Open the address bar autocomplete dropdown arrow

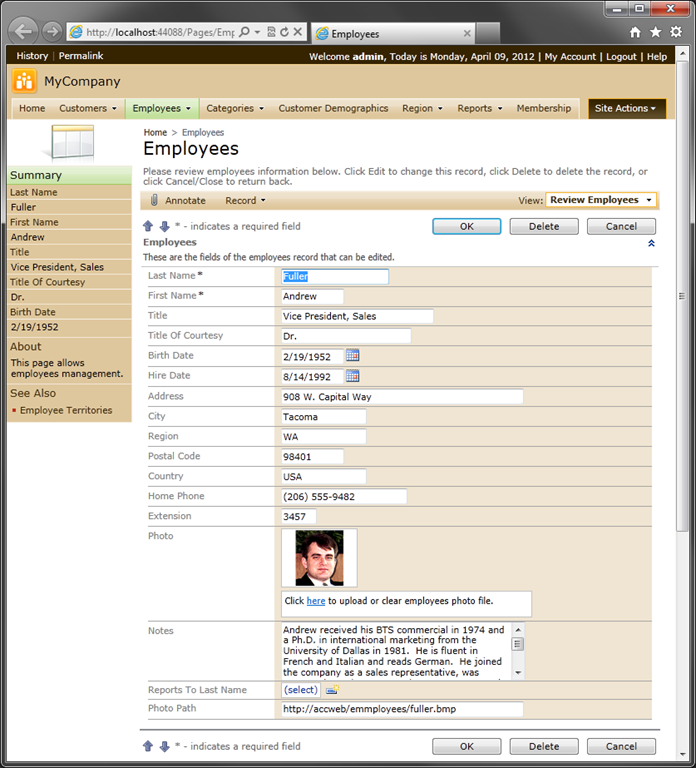tap(258, 32)
